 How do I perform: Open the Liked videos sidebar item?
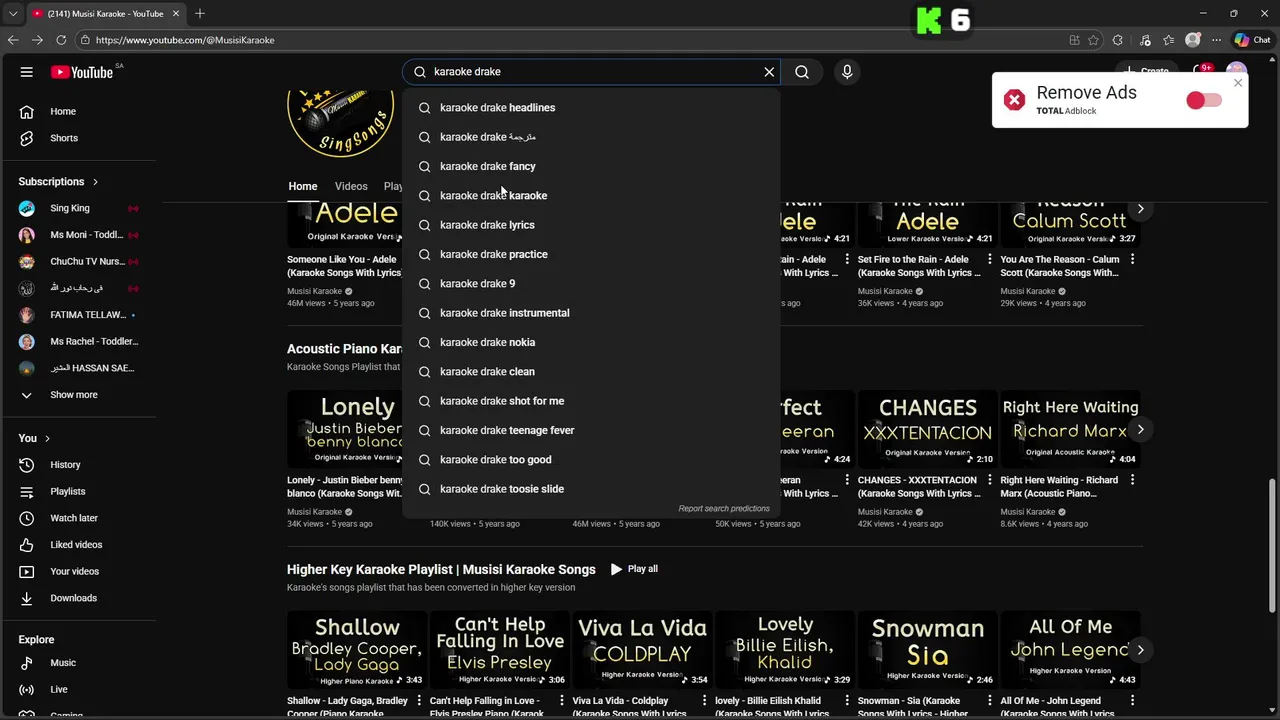point(78,545)
